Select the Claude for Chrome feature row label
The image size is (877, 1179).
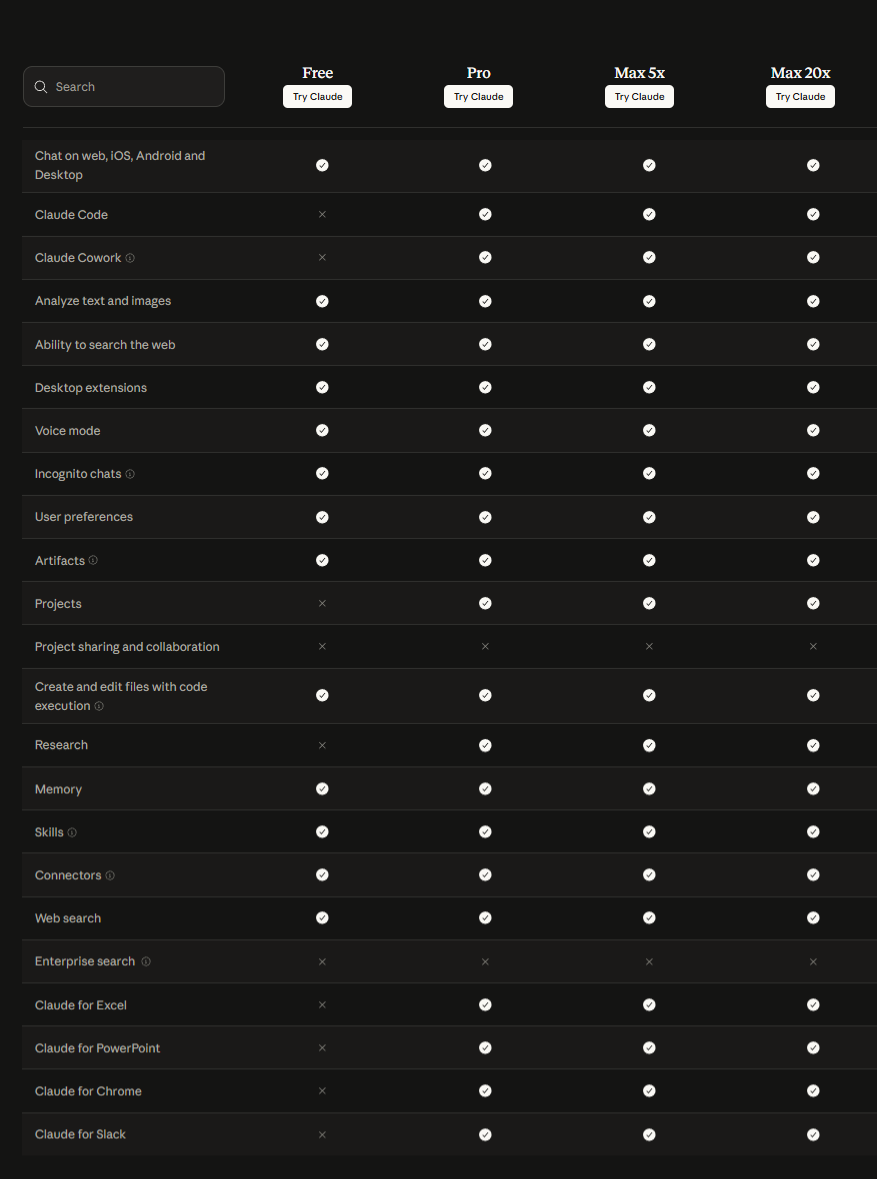[88, 1091]
